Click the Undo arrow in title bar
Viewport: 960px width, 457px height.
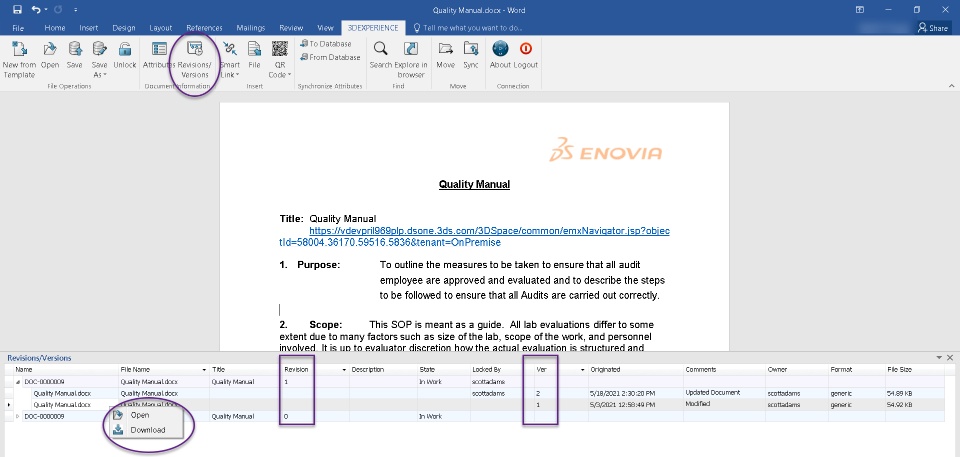pyautogui.click(x=36, y=10)
